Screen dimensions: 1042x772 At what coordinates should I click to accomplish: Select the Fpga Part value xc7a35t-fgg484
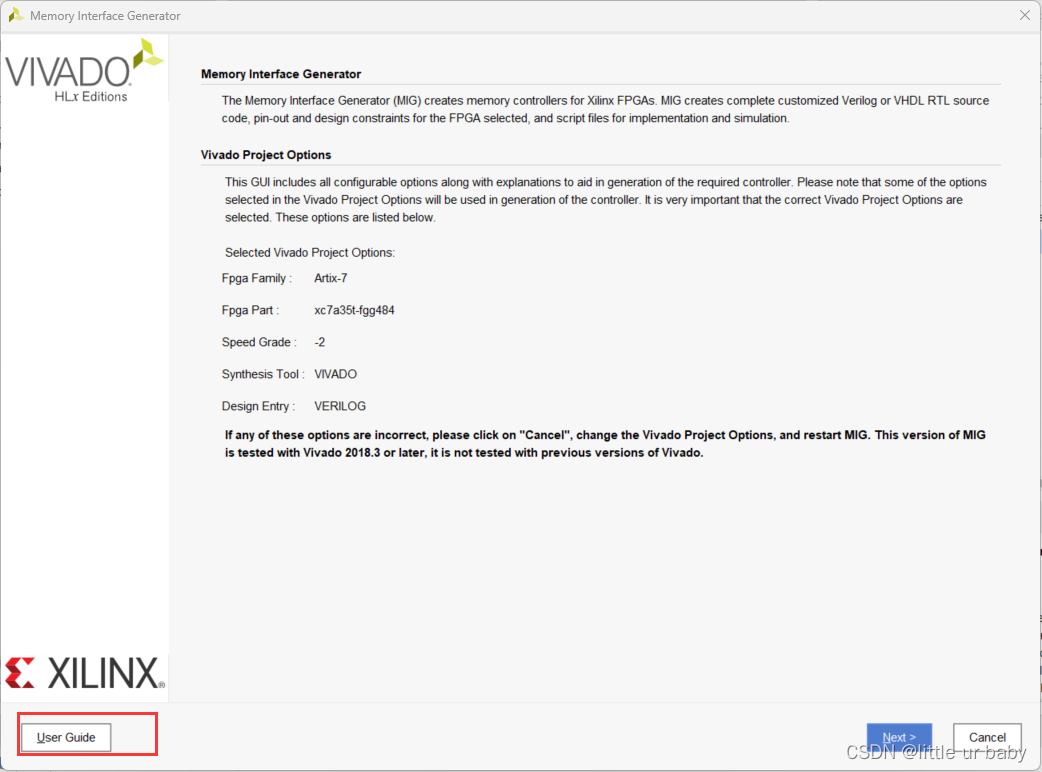pos(354,310)
